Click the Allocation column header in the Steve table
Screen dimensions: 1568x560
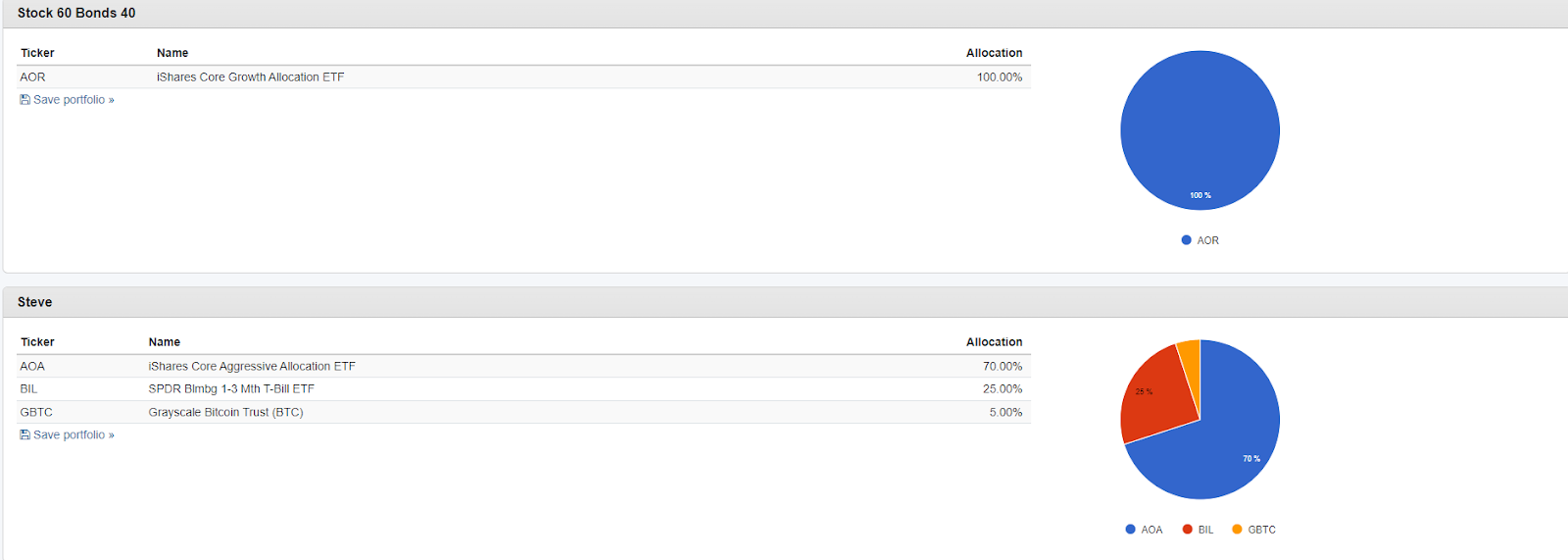(994, 342)
